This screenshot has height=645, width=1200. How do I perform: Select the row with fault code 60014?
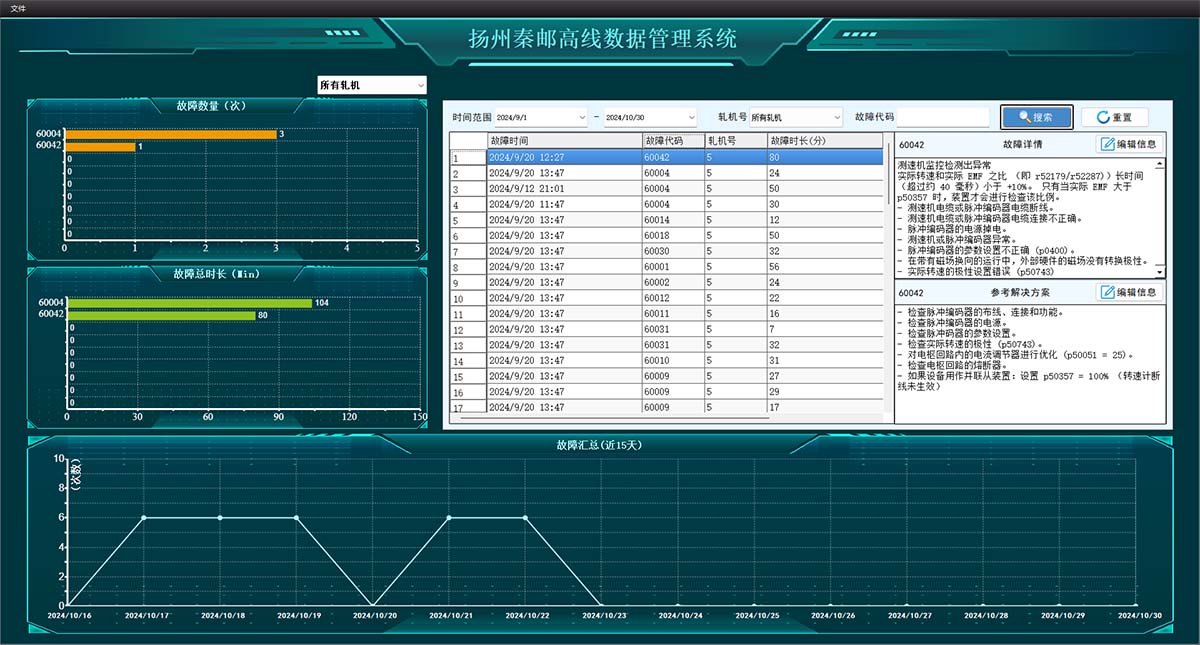point(668,220)
